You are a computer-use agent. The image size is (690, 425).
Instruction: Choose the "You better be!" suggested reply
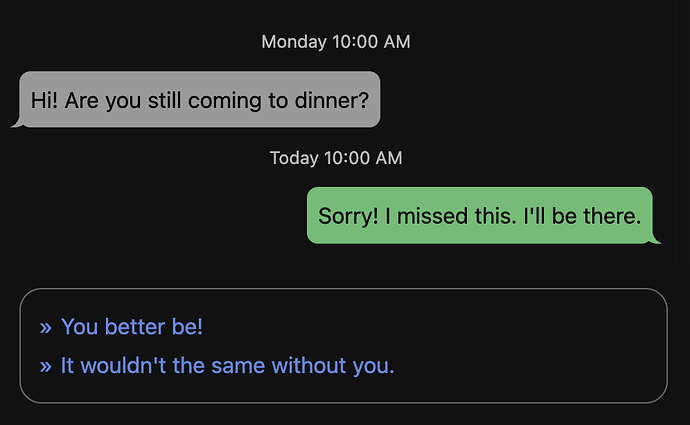pyautogui.click(x=132, y=327)
